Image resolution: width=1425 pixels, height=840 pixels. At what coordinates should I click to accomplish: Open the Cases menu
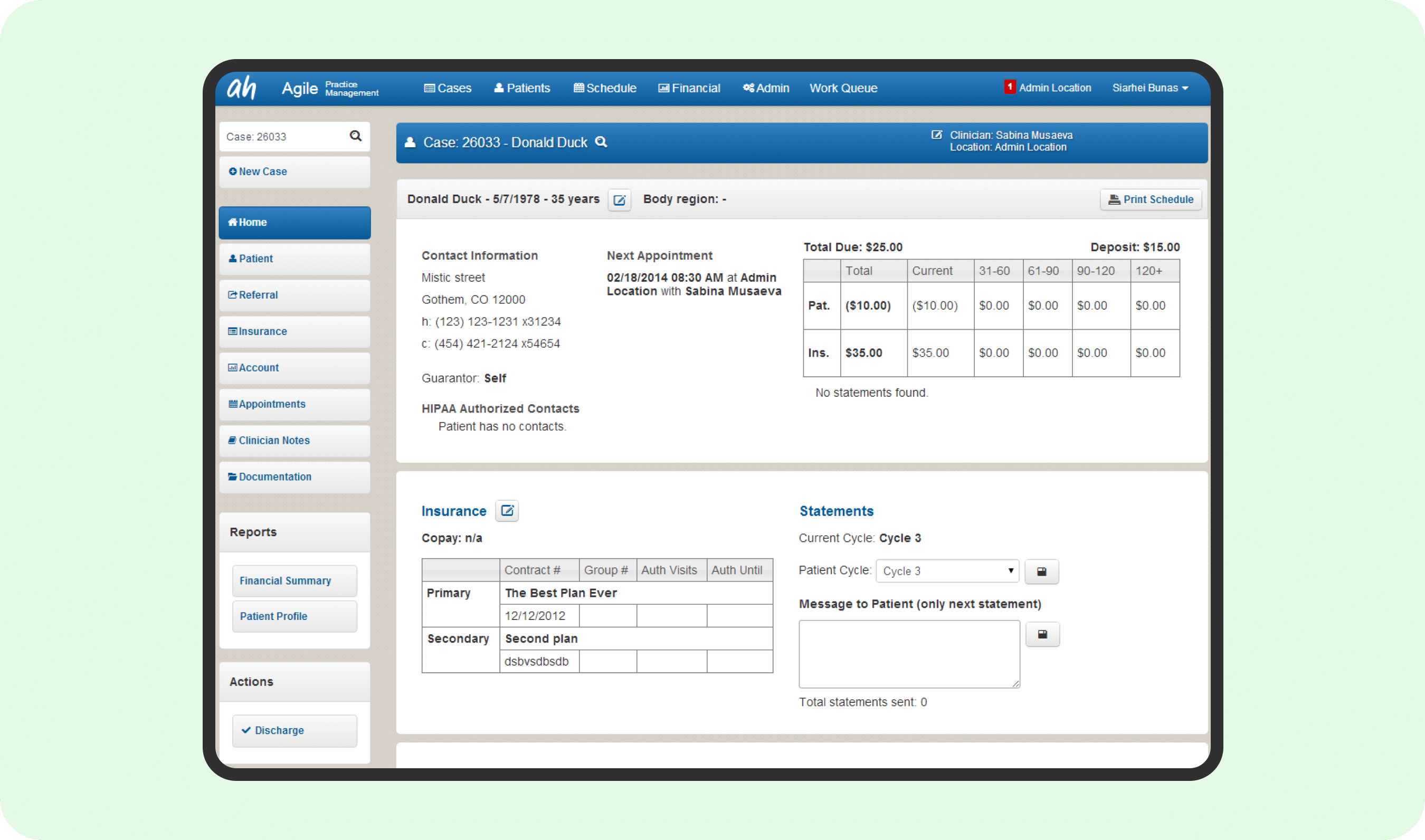click(447, 88)
